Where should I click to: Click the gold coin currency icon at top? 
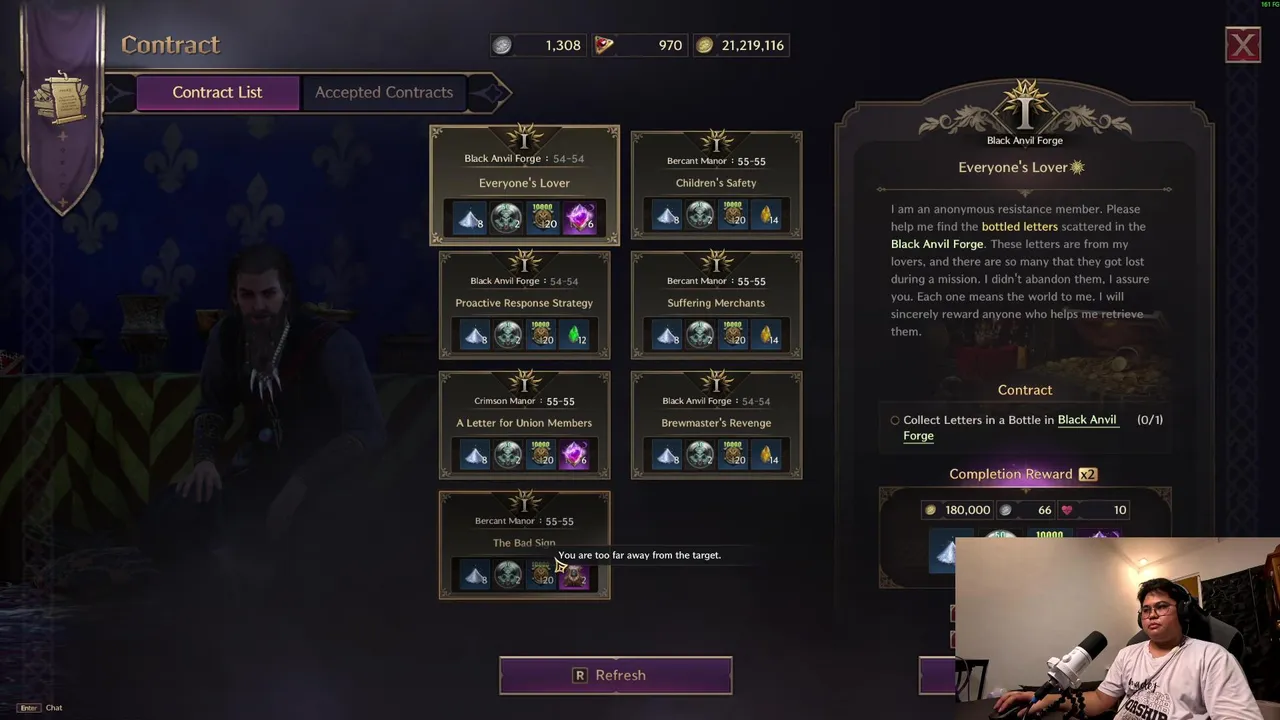pyautogui.click(x=705, y=45)
